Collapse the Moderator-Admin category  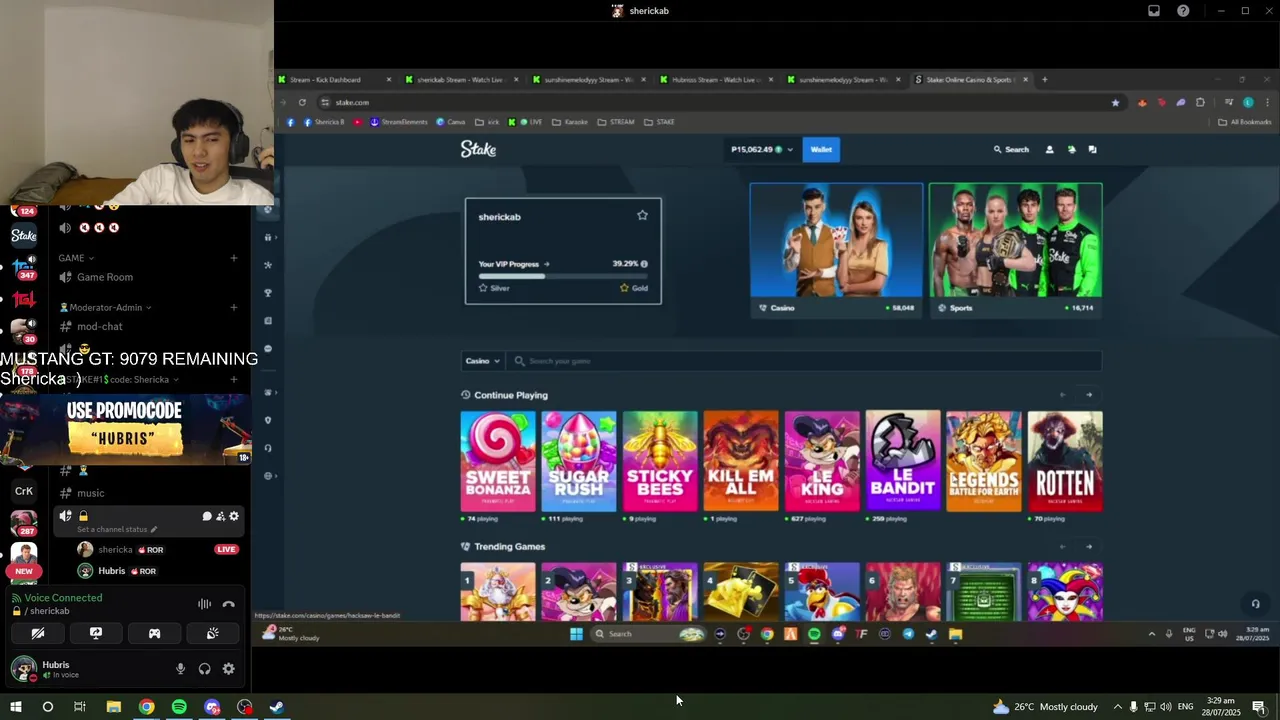tap(106, 308)
